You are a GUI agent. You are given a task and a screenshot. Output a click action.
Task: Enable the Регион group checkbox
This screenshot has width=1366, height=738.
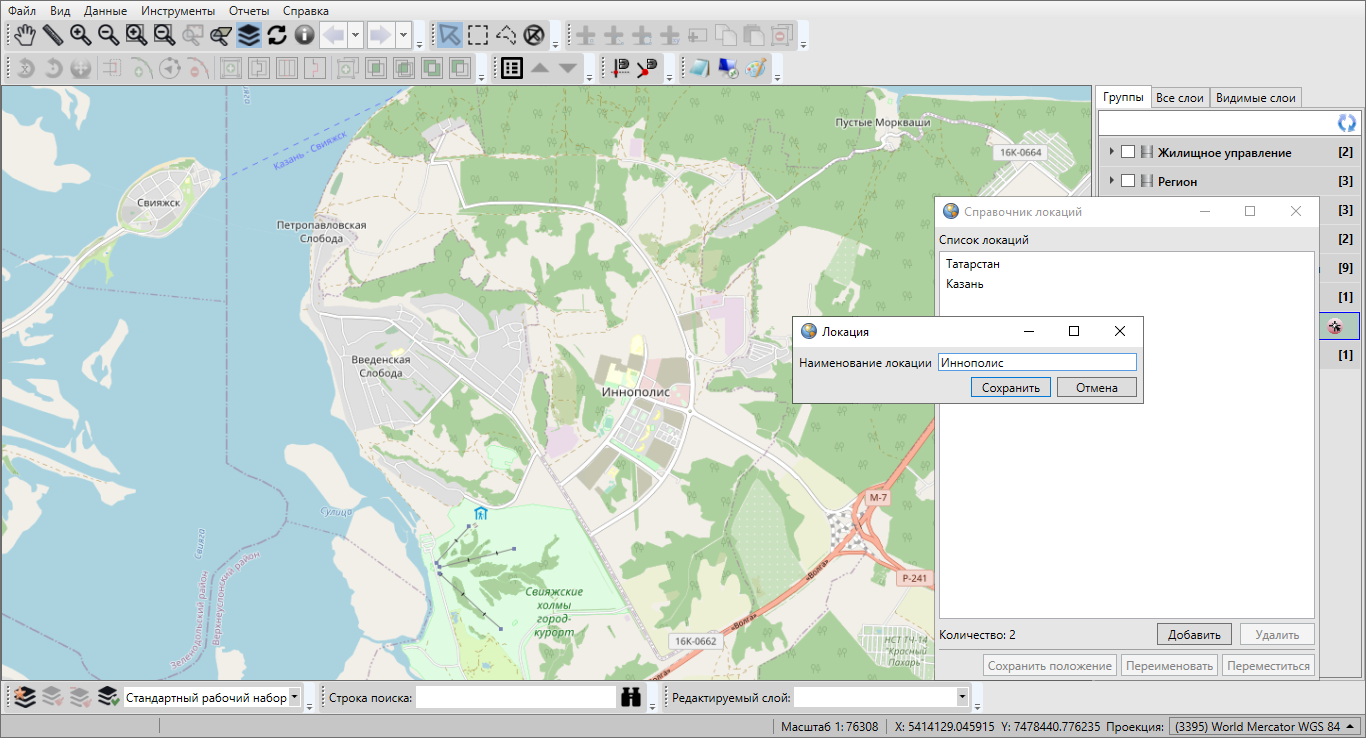1128,182
